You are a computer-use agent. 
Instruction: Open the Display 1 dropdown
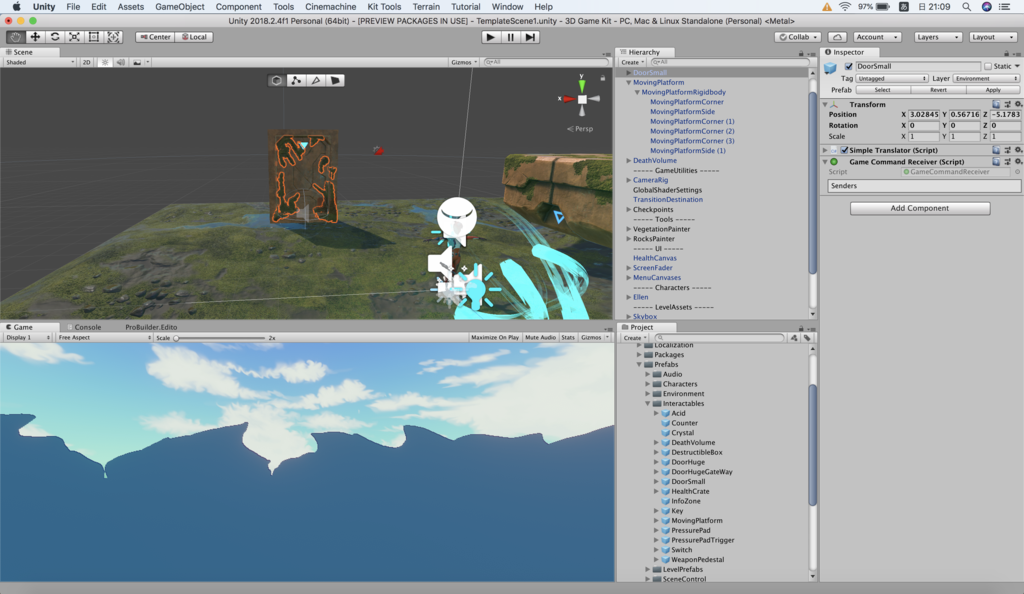(x=27, y=337)
